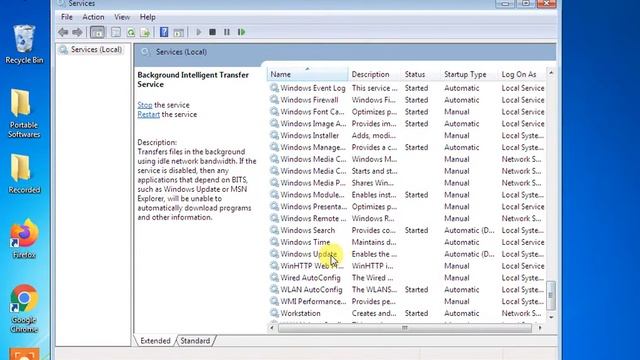The image size is (640, 360).
Task: Sort by the Description column header
Action: [375, 74]
